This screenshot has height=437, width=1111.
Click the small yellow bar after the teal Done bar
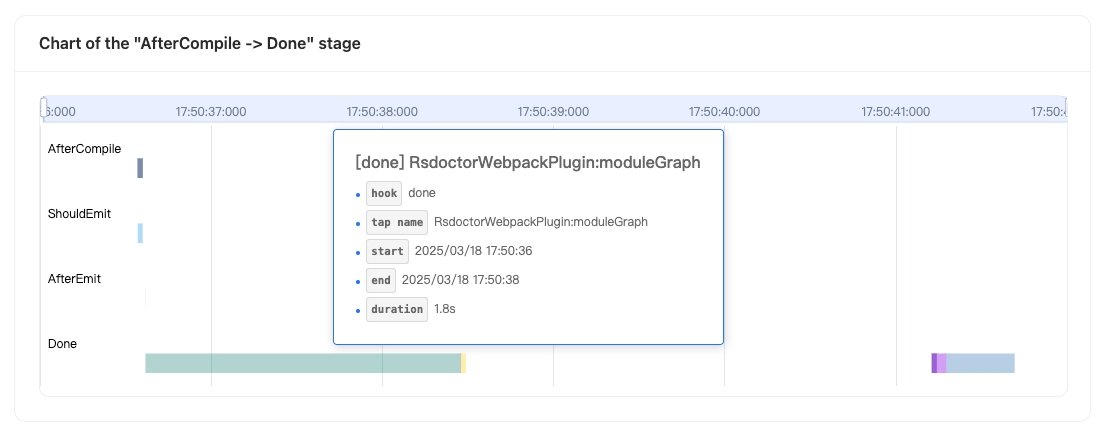click(x=463, y=363)
